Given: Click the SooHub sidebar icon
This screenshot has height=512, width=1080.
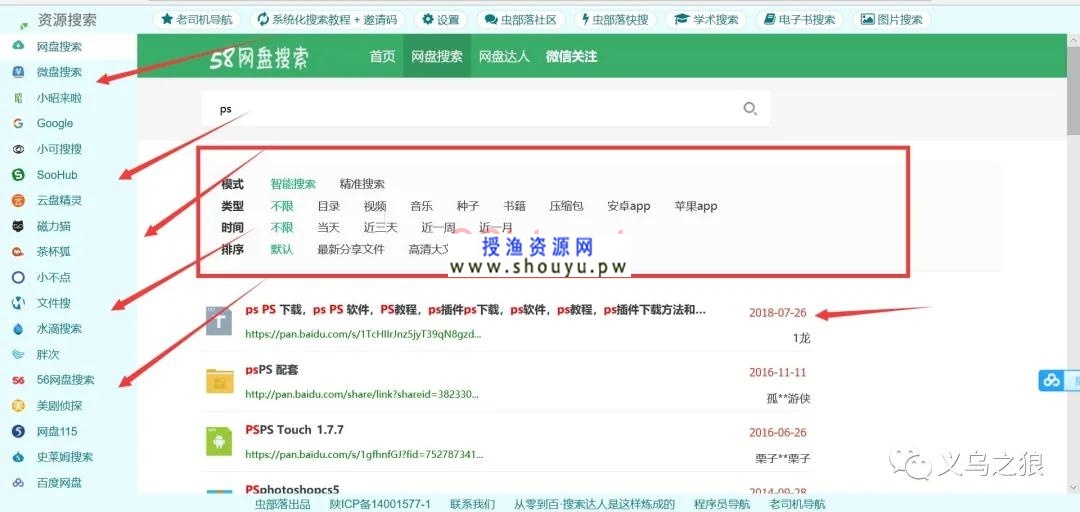Looking at the screenshot, I should [19, 175].
